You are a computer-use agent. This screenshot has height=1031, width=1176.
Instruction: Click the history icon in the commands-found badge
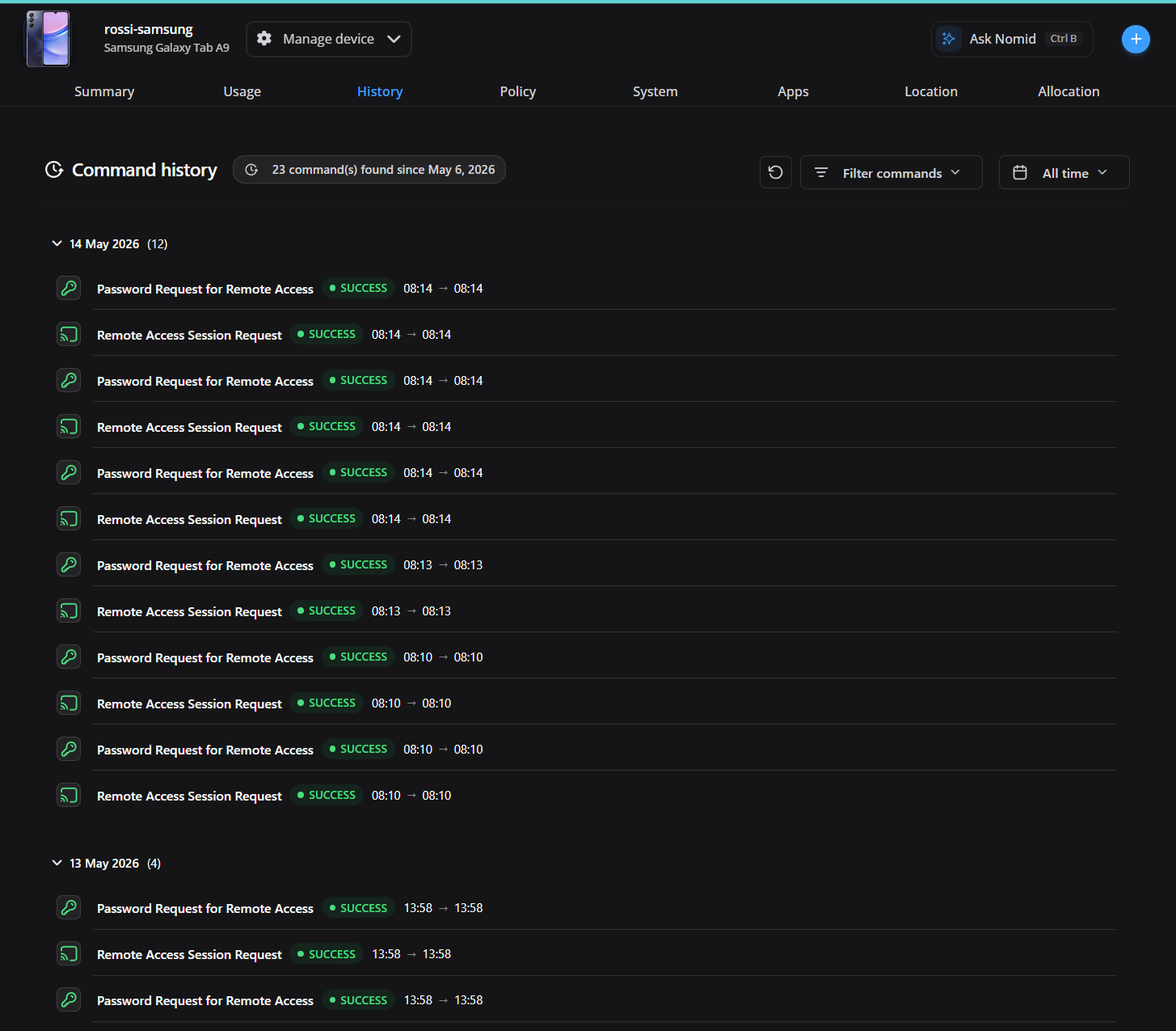[251, 170]
